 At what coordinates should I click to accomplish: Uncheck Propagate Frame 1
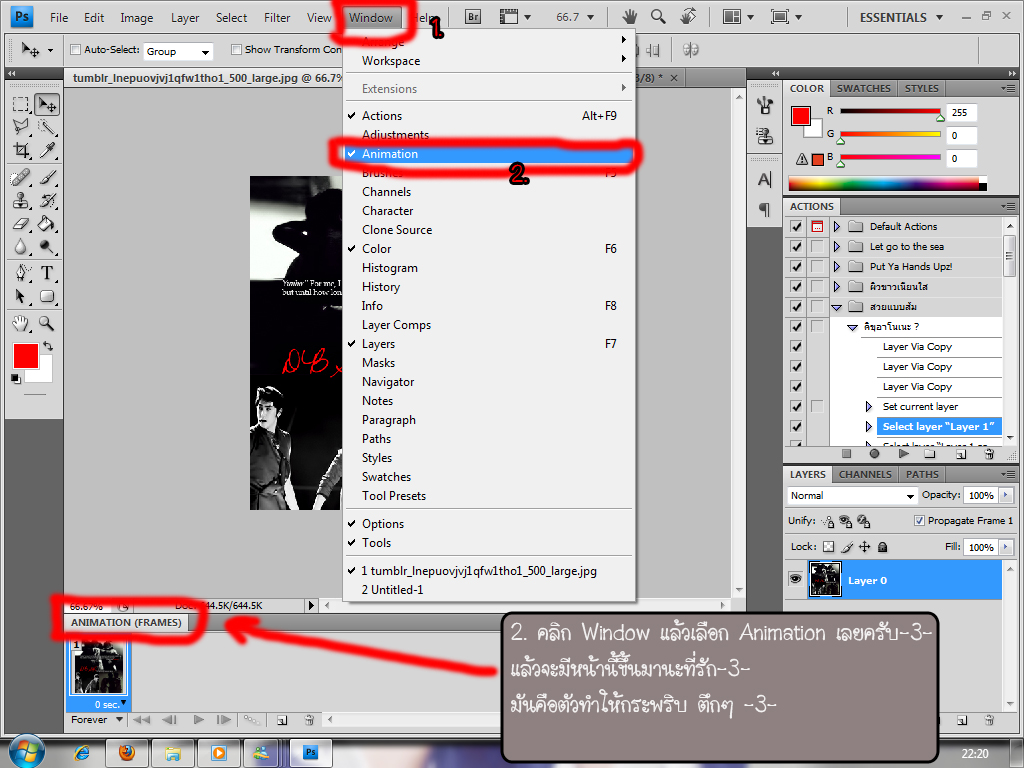[919, 520]
